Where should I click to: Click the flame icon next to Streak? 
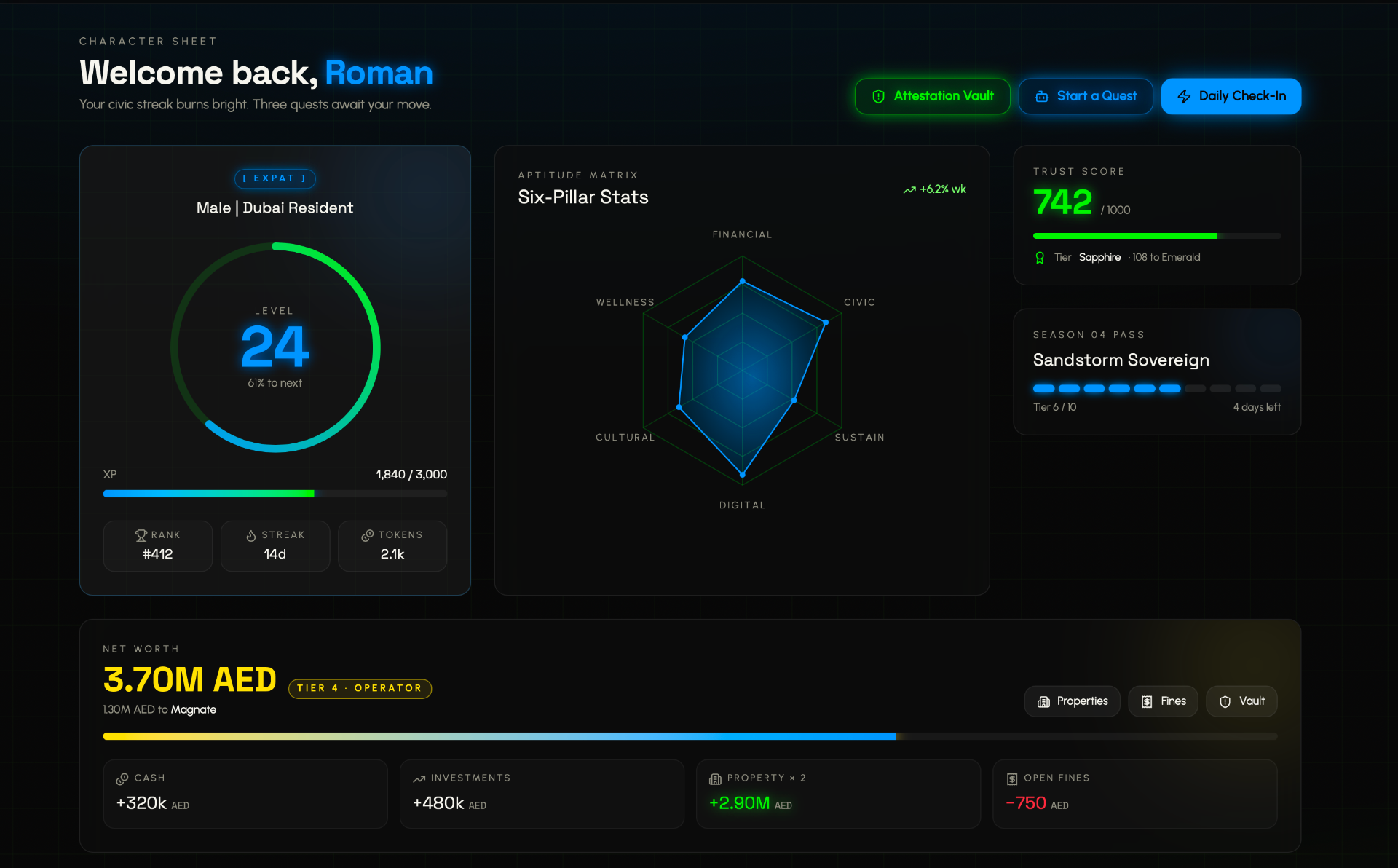[251, 535]
